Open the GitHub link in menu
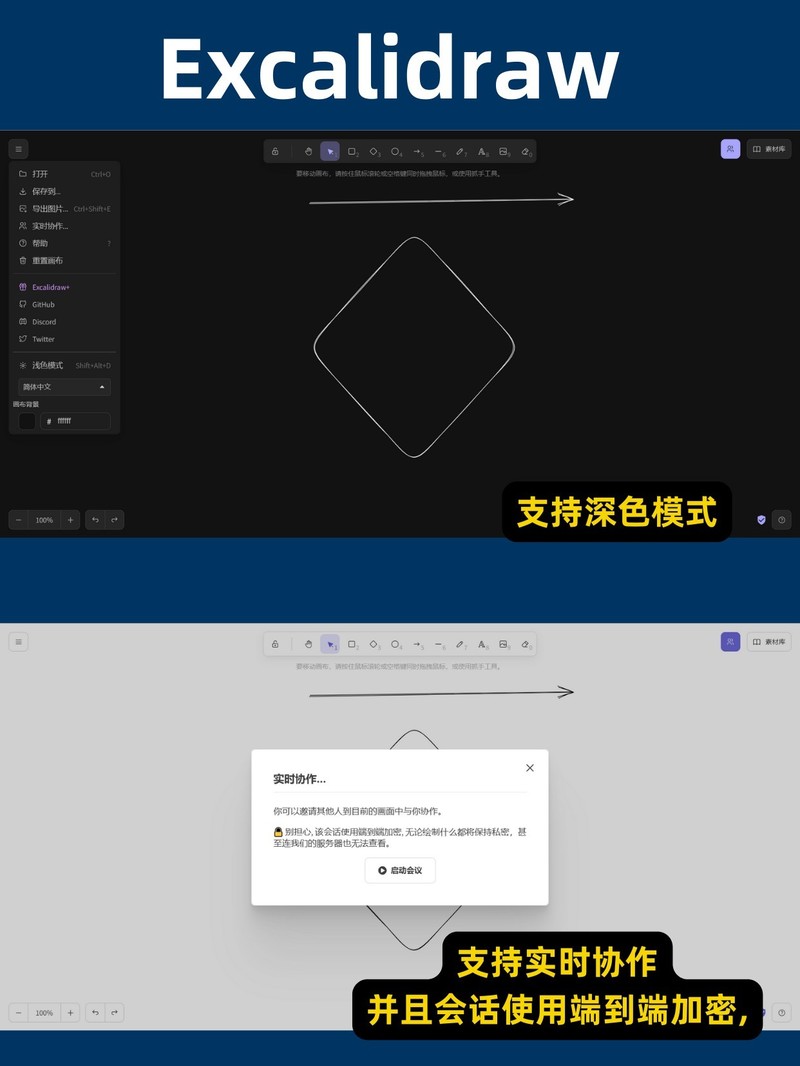The image size is (800, 1066). coord(65,305)
